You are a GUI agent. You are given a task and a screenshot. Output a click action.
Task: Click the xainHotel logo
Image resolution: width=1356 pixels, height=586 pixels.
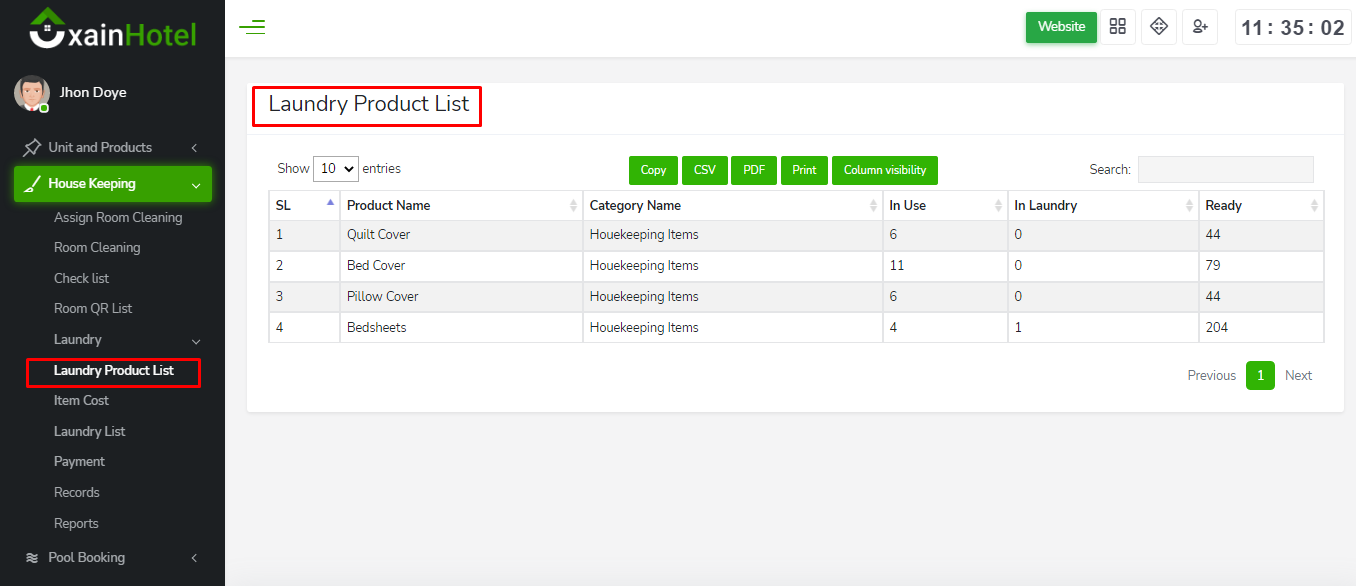(x=112, y=29)
